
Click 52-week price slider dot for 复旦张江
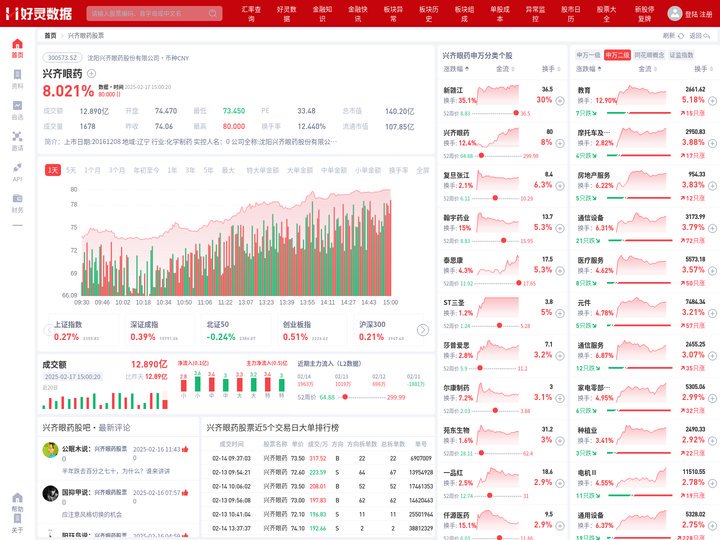click(x=495, y=198)
